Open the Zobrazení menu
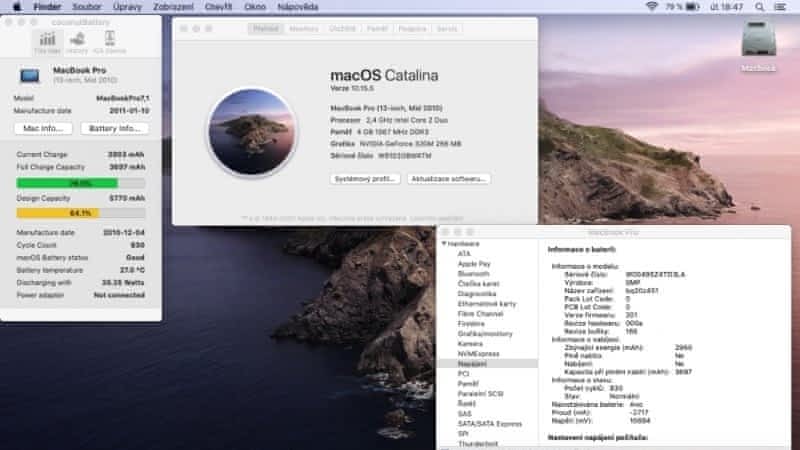This screenshot has width=800, height=450. click(173, 7)
